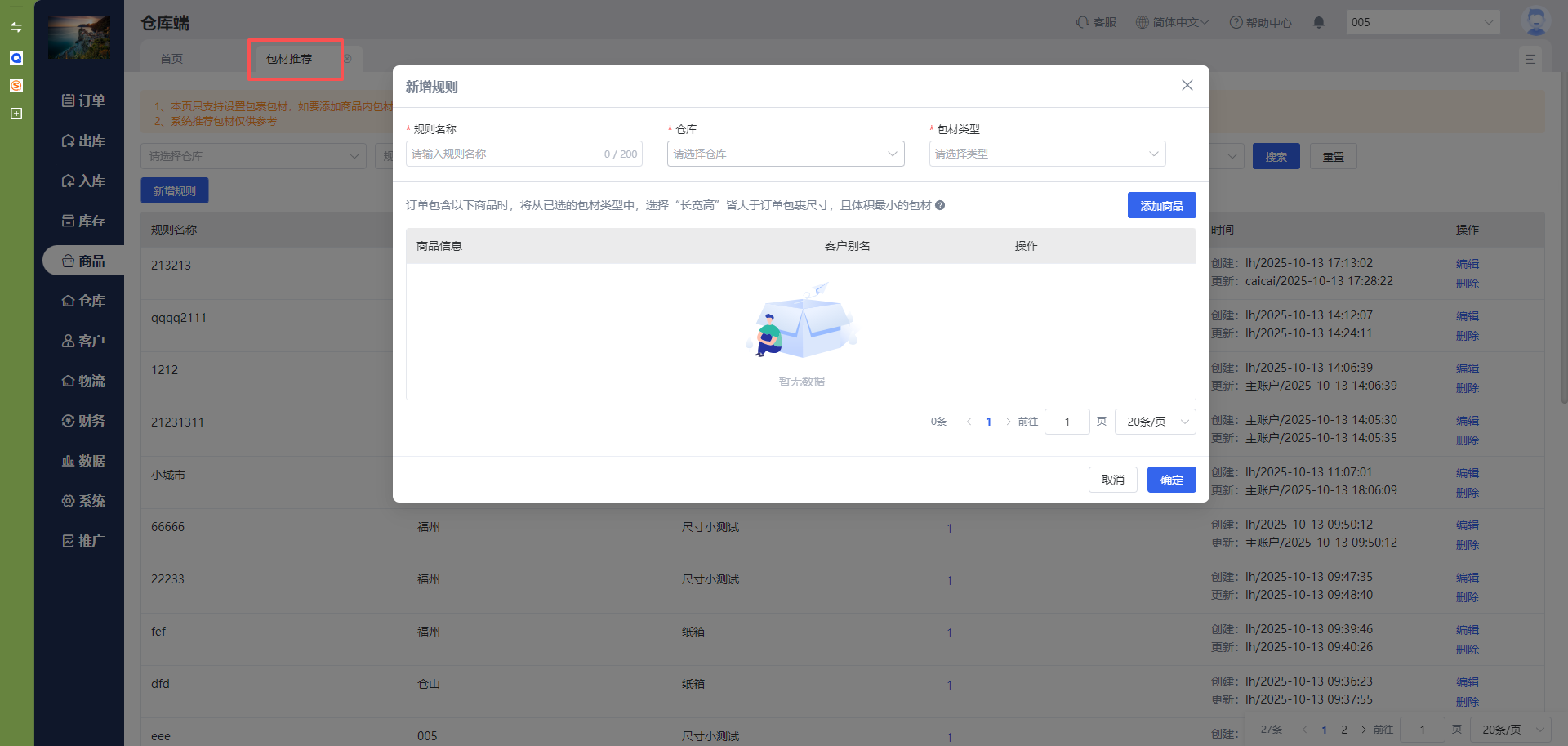
Task: Open the 20条/页 page size dropdown in dialog
Action: point(1155,422)
